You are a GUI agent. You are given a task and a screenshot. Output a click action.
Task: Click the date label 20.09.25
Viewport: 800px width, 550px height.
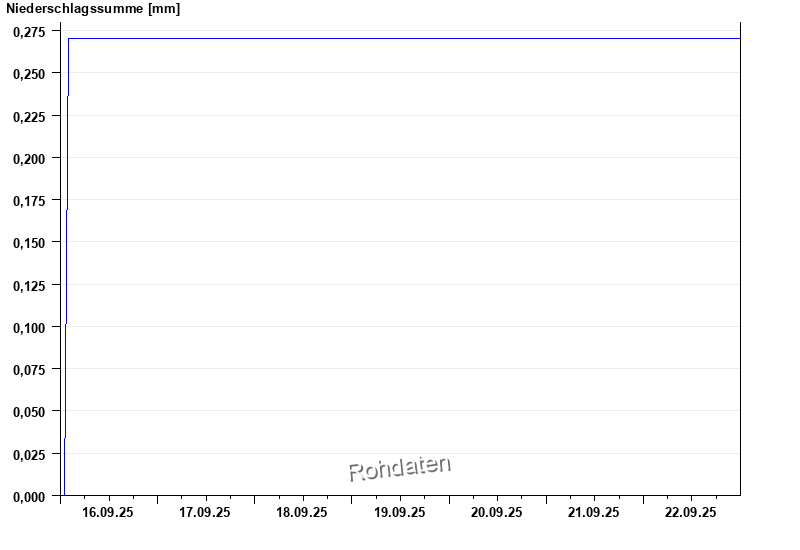point(496,512)
